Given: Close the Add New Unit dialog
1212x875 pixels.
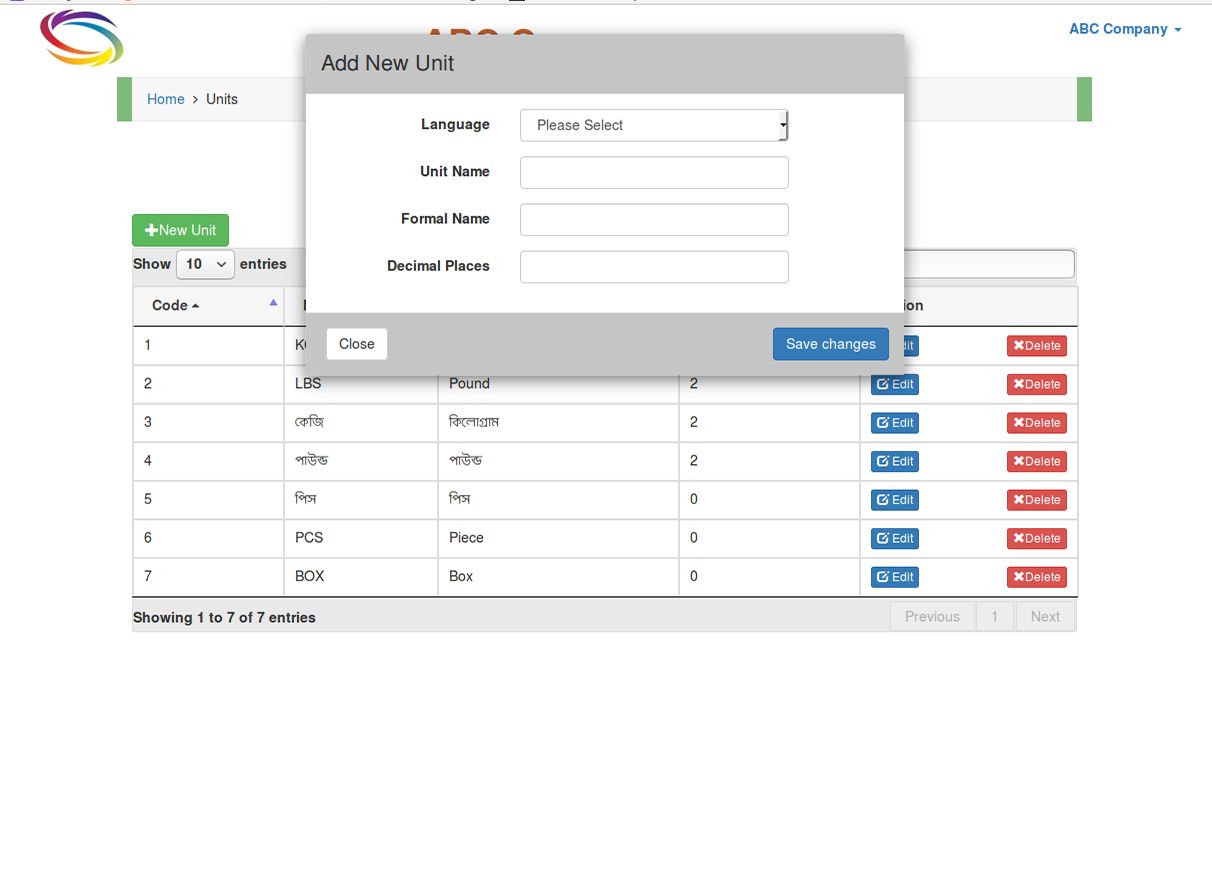Looking at the screenshot, I should point(356,344).
